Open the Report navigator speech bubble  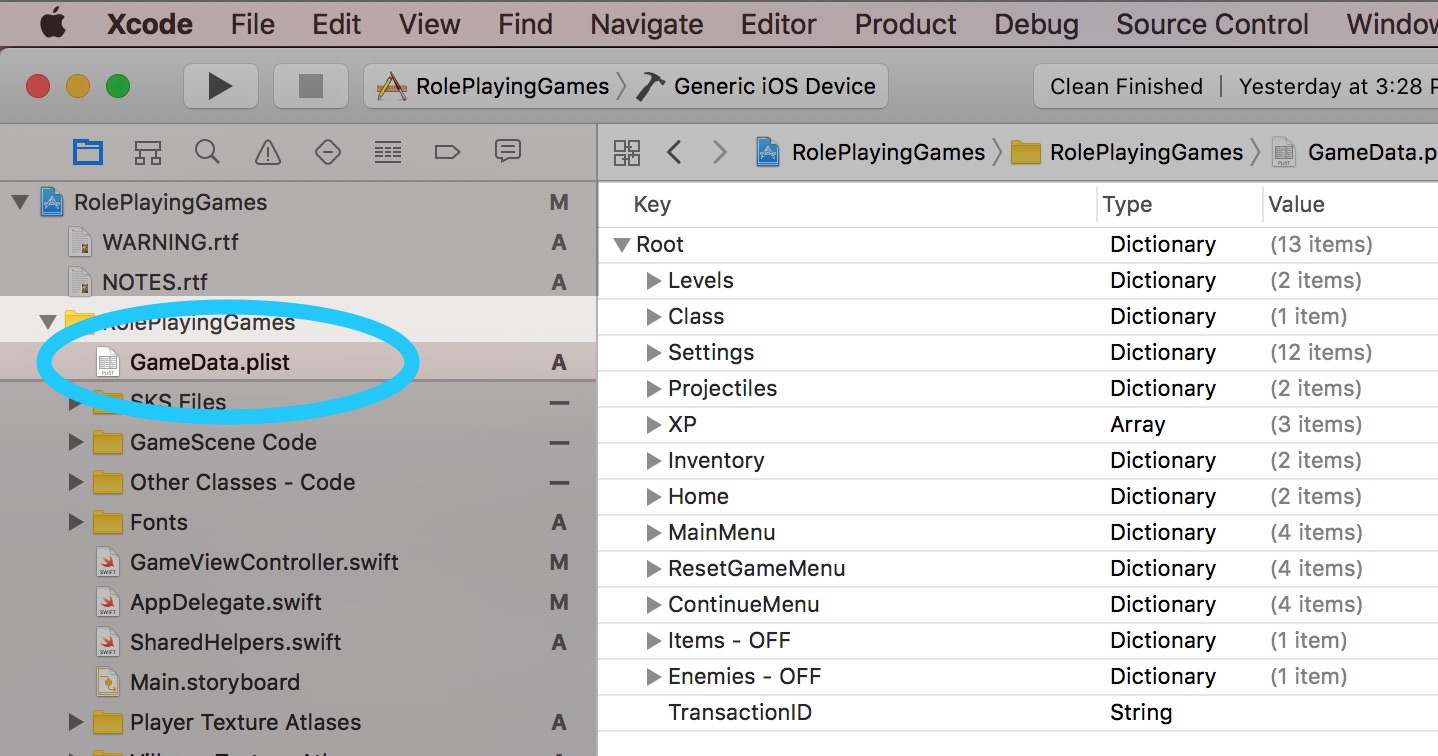click(x=507, y=151)
